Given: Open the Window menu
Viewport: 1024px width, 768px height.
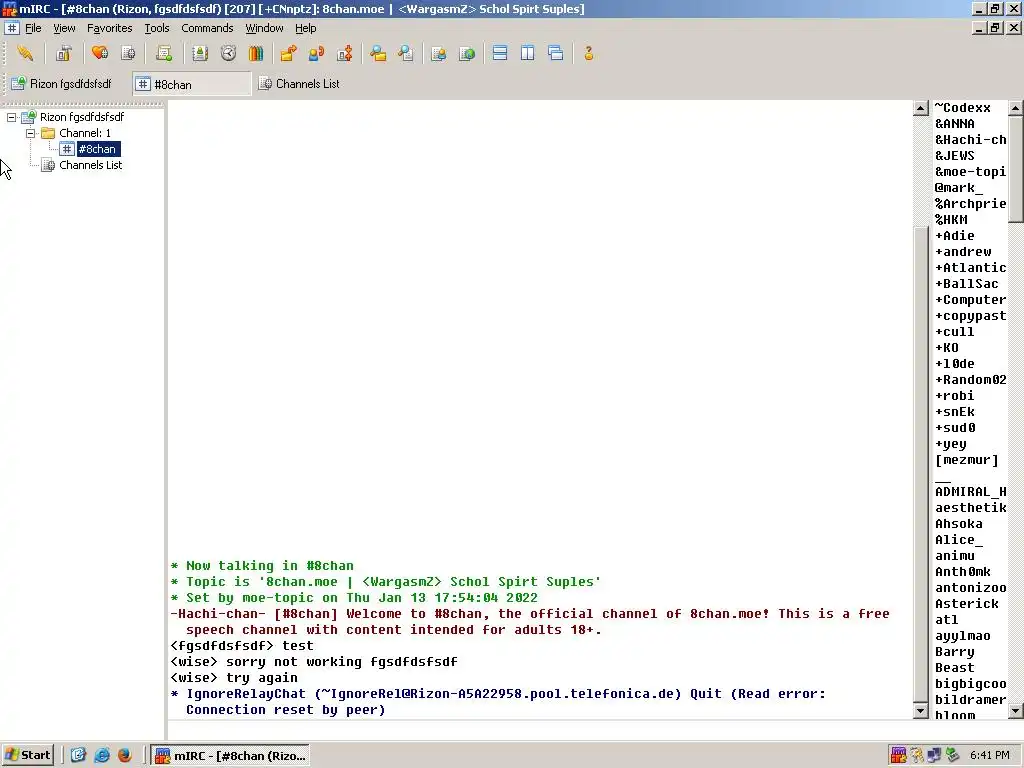Looking at the screenshot, I should pos(264,28).
